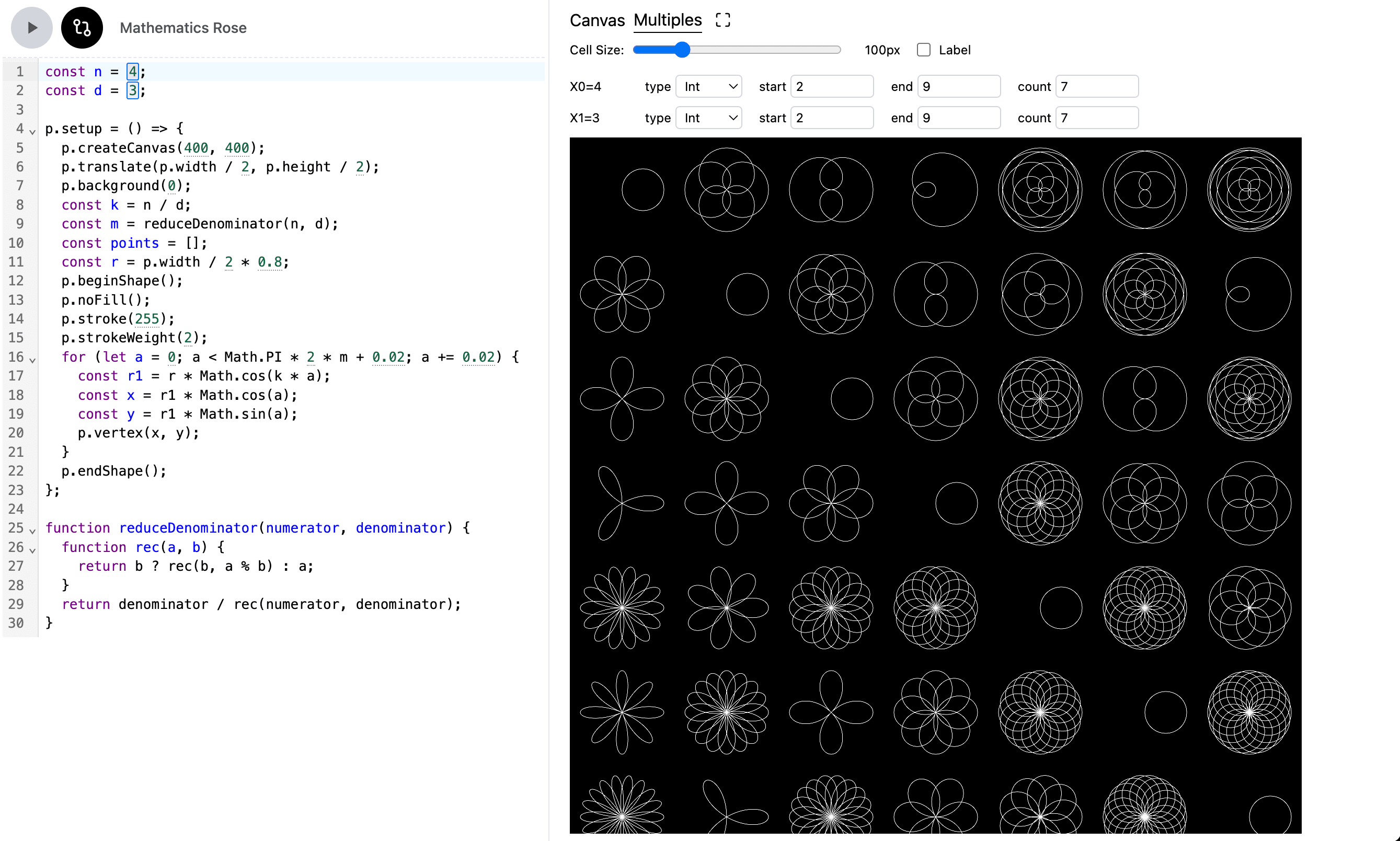This screenshot has width=1400, height=841.
Task: Open the X0 type dropdown
Action: tap(708, 87)
